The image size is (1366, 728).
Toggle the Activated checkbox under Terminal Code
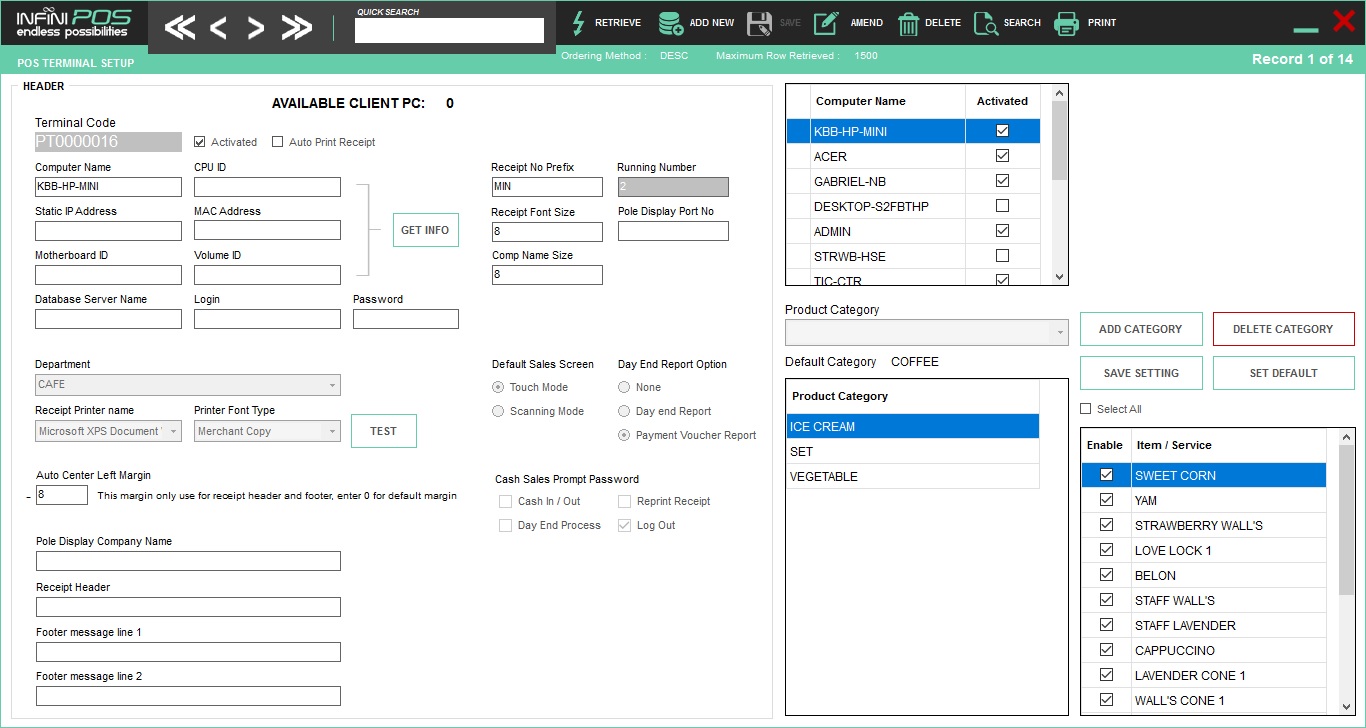(x=200, y=142)
